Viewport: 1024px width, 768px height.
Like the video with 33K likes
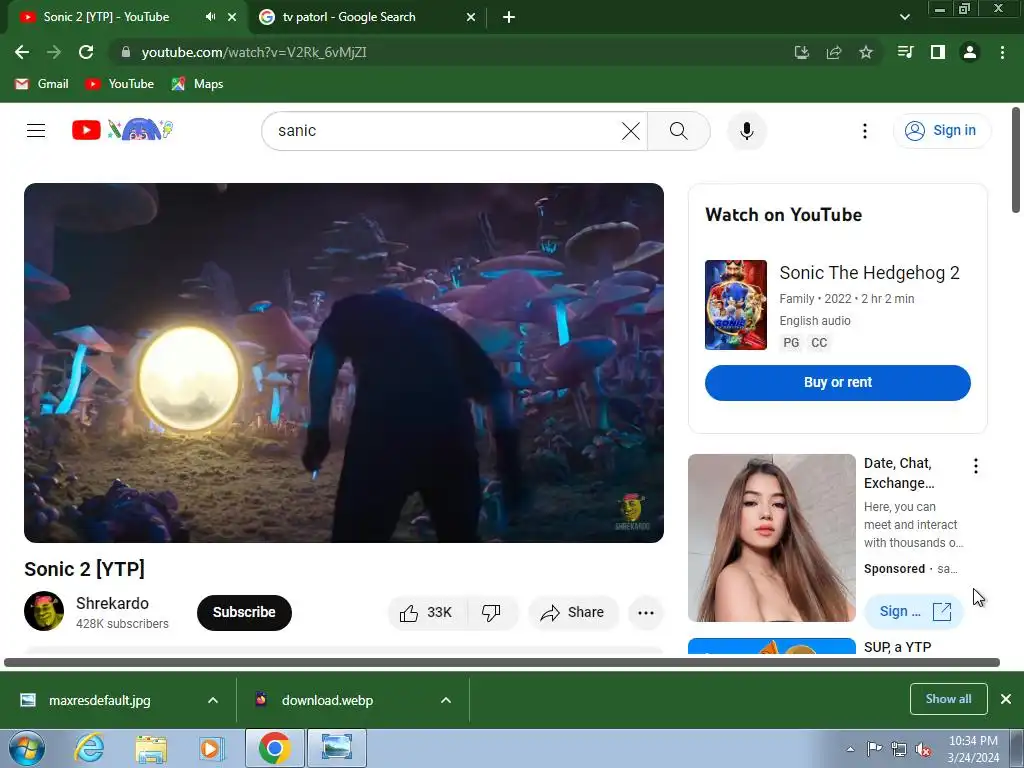click(426, 613)
